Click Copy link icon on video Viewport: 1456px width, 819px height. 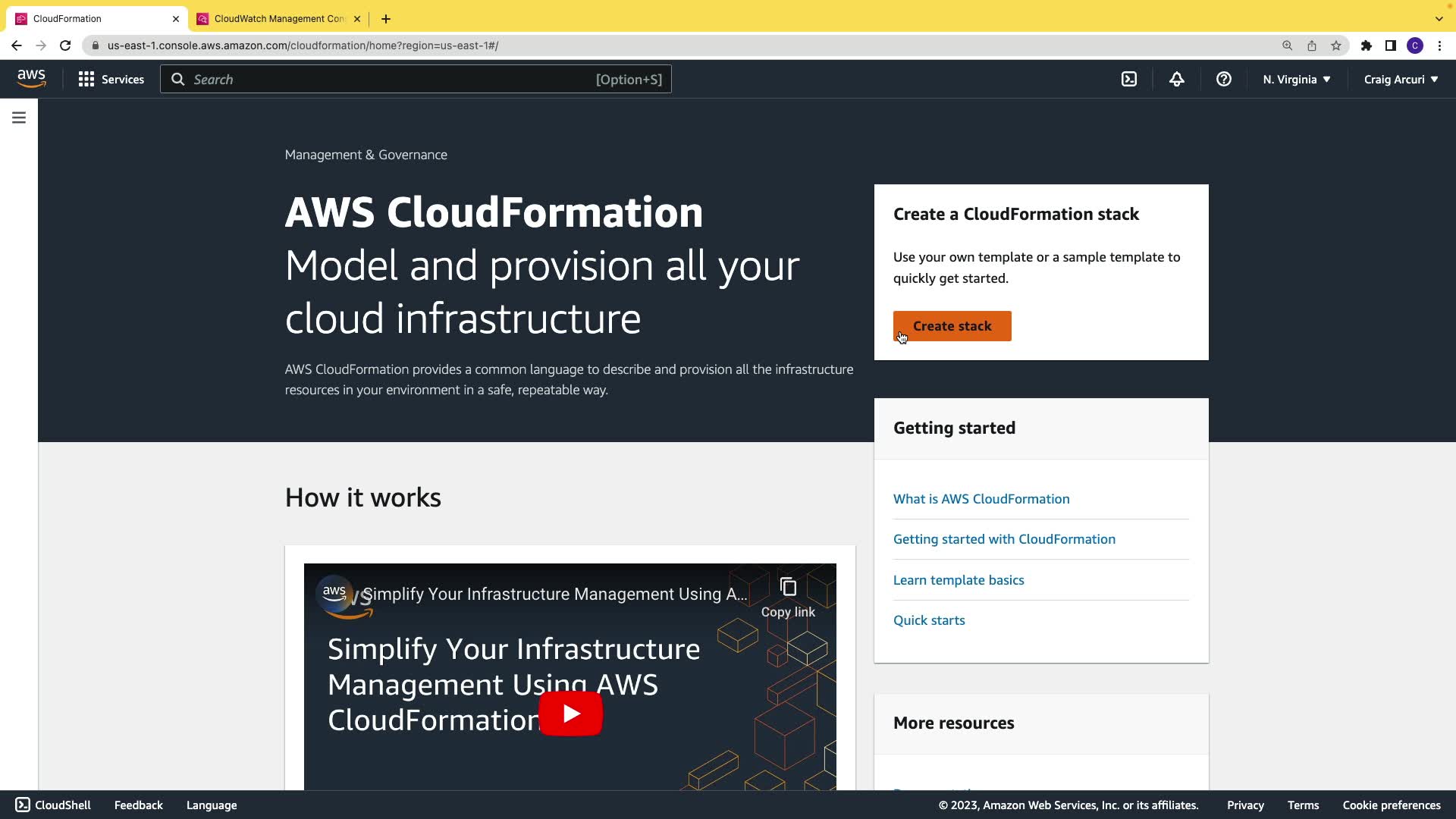pos(788,588)
